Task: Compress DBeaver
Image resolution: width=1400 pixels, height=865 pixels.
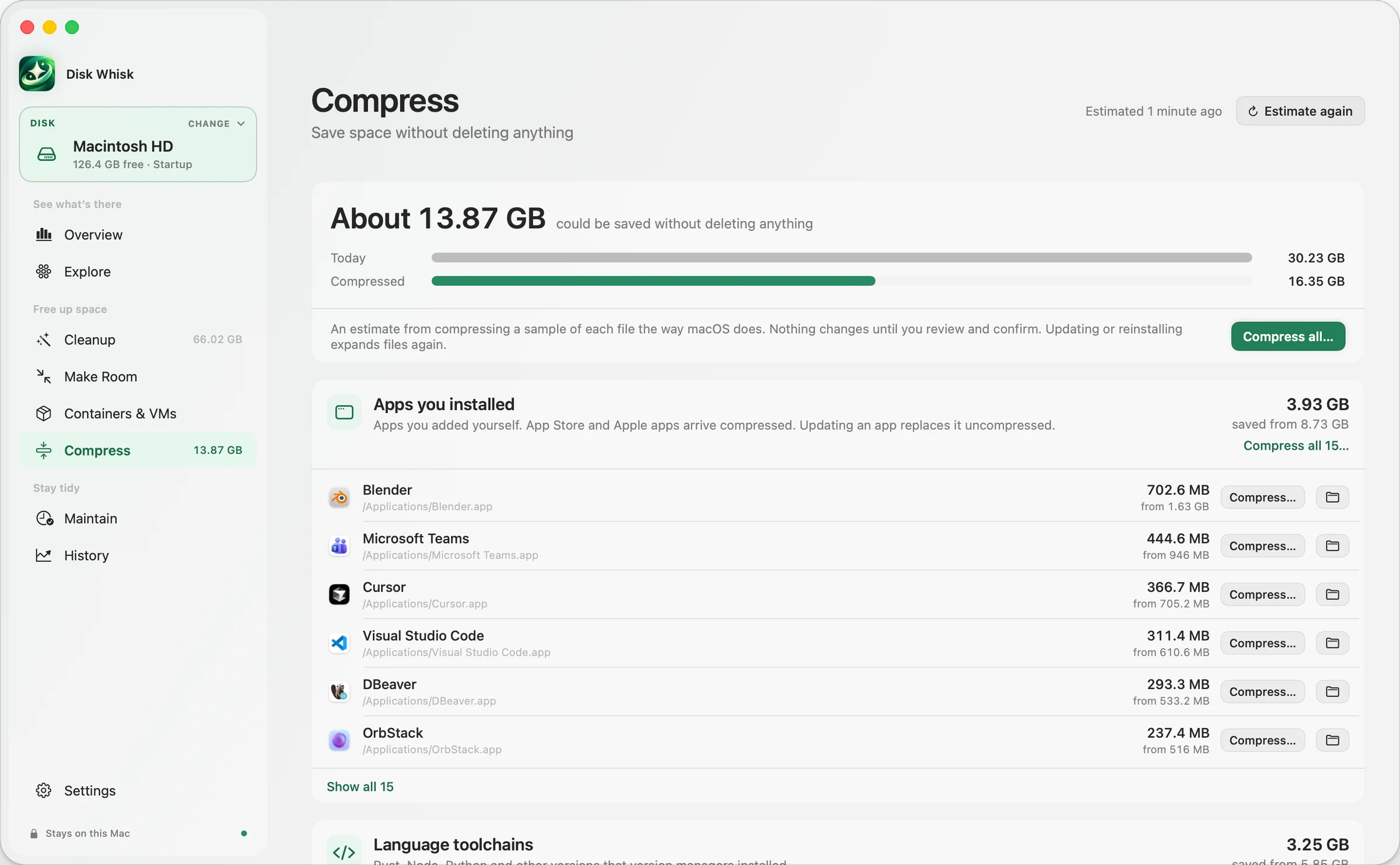Action: click(x=1262, y=691)
